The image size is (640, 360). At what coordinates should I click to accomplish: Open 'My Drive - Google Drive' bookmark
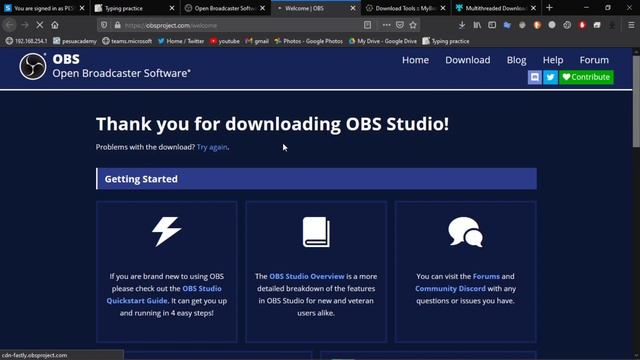pyautogui.click(x=382, y=41)
